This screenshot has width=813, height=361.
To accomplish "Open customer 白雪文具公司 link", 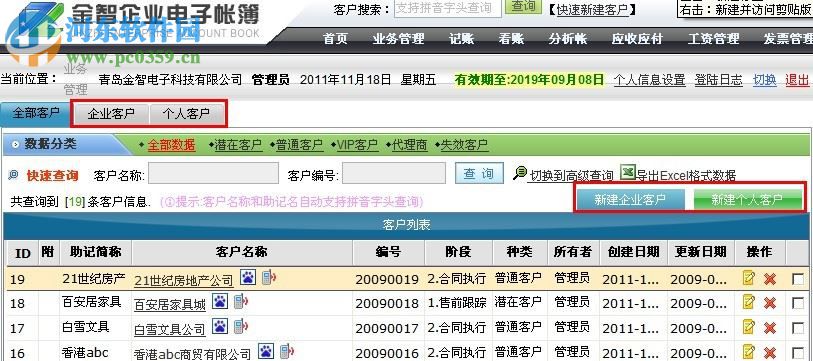I will coord(170,329).
